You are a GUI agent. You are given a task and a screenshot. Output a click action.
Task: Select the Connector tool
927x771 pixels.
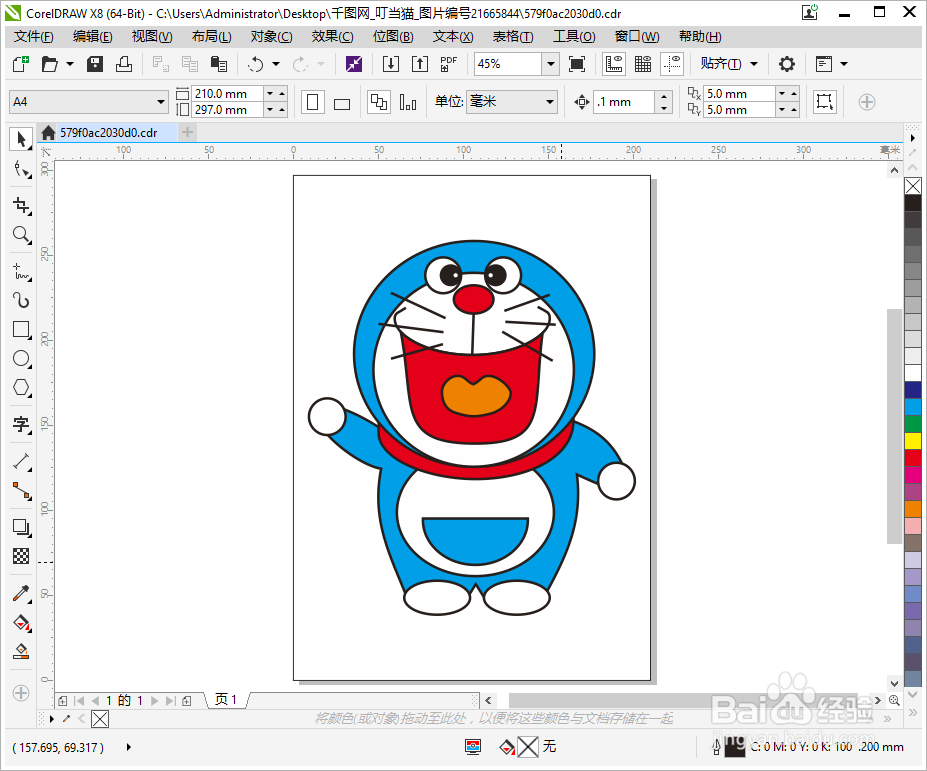click(x=21, y=490)
